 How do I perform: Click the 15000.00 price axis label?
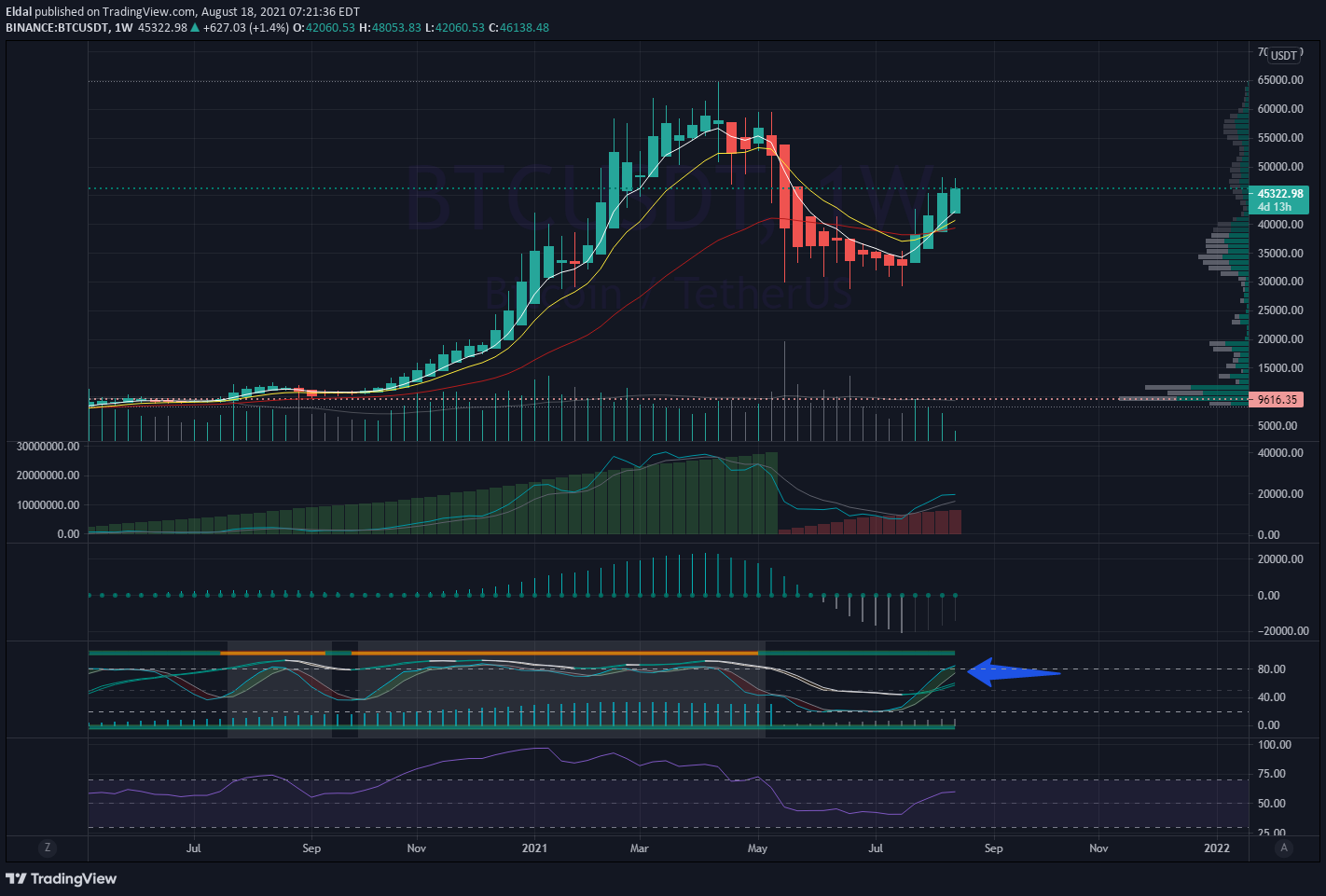click(1280, 368)
